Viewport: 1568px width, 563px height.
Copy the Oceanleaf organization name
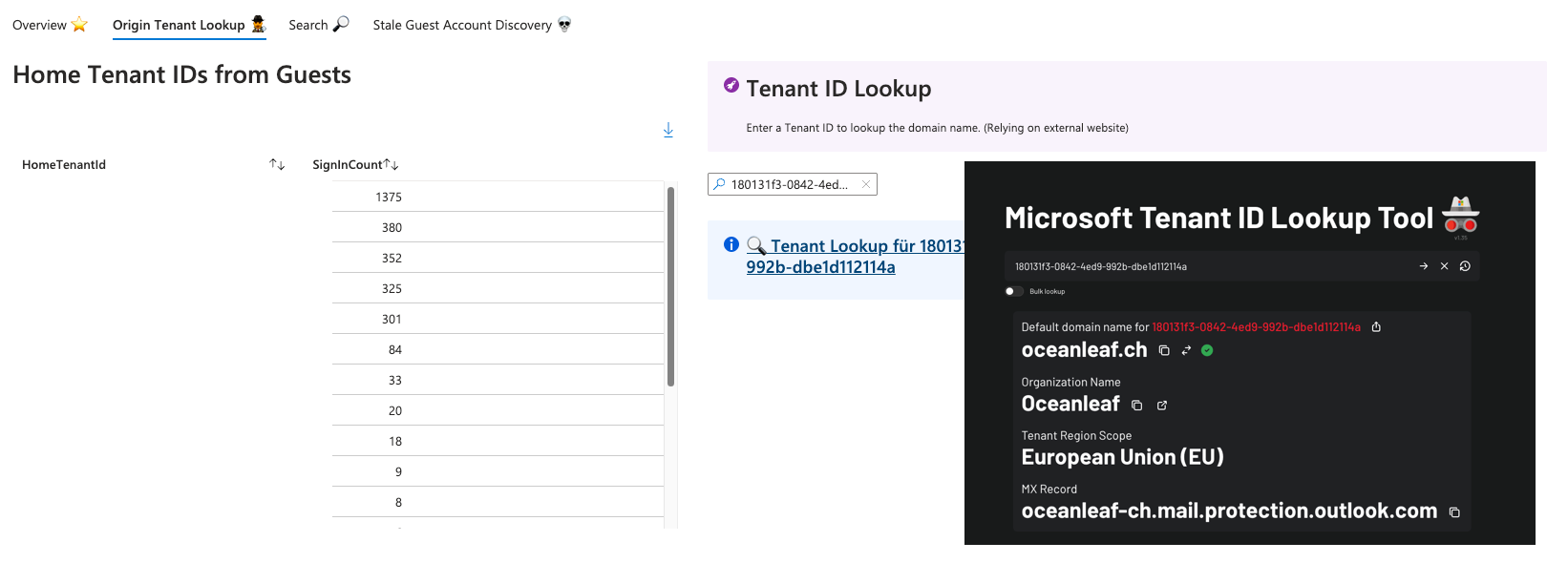coord(1136,405)
